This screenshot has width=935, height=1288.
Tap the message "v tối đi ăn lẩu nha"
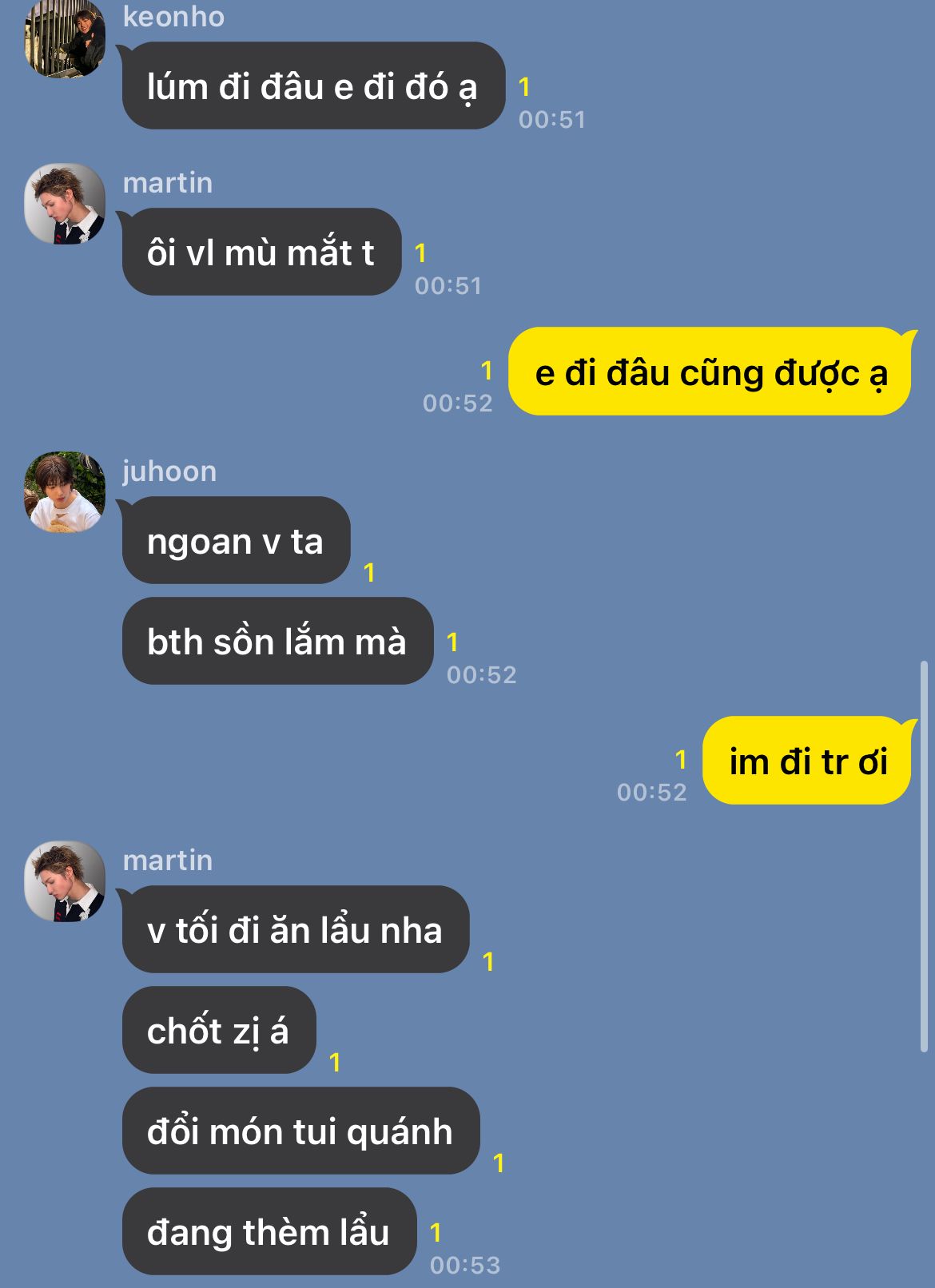point(296,929)
